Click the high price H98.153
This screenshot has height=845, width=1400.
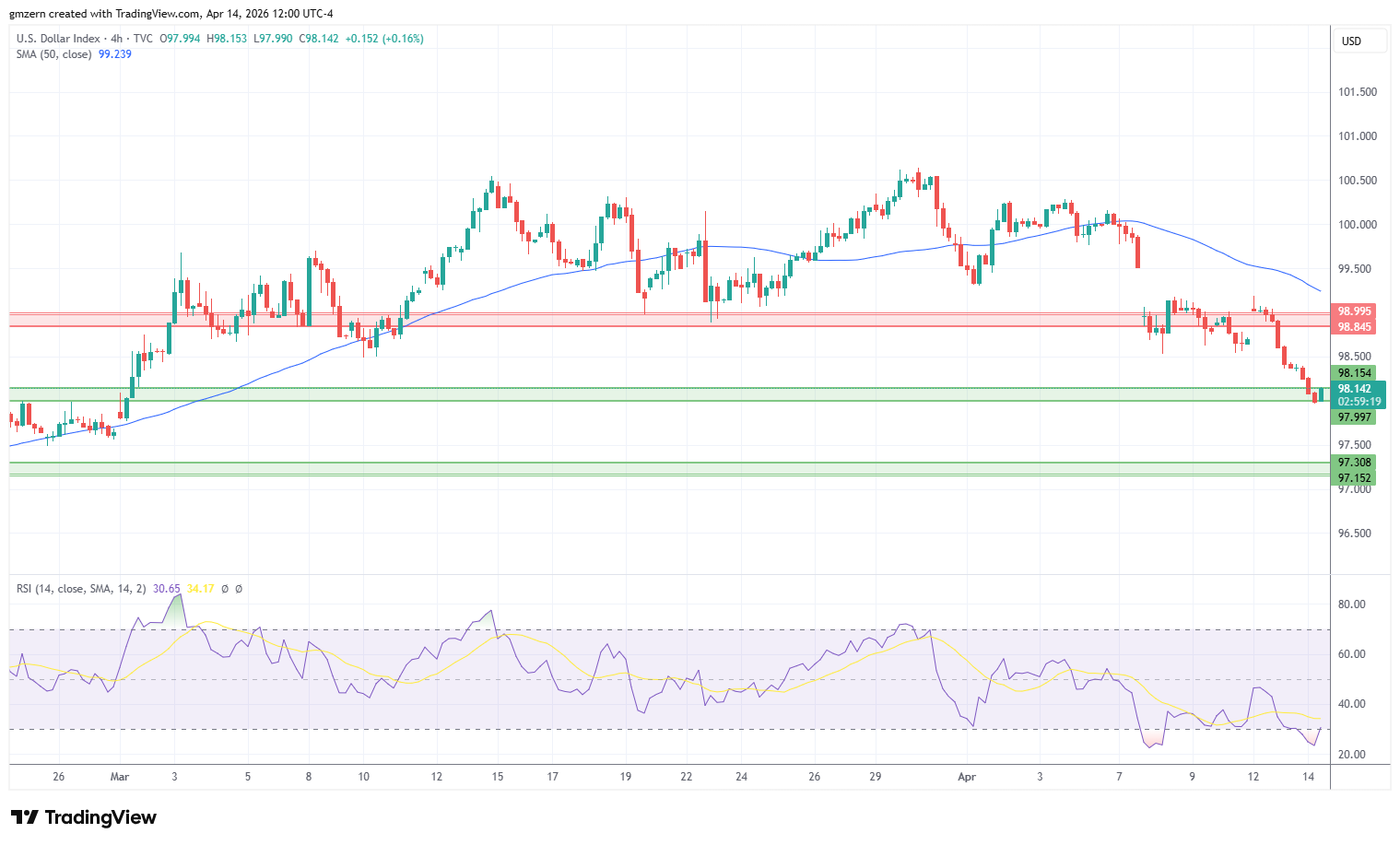(227, 39)
